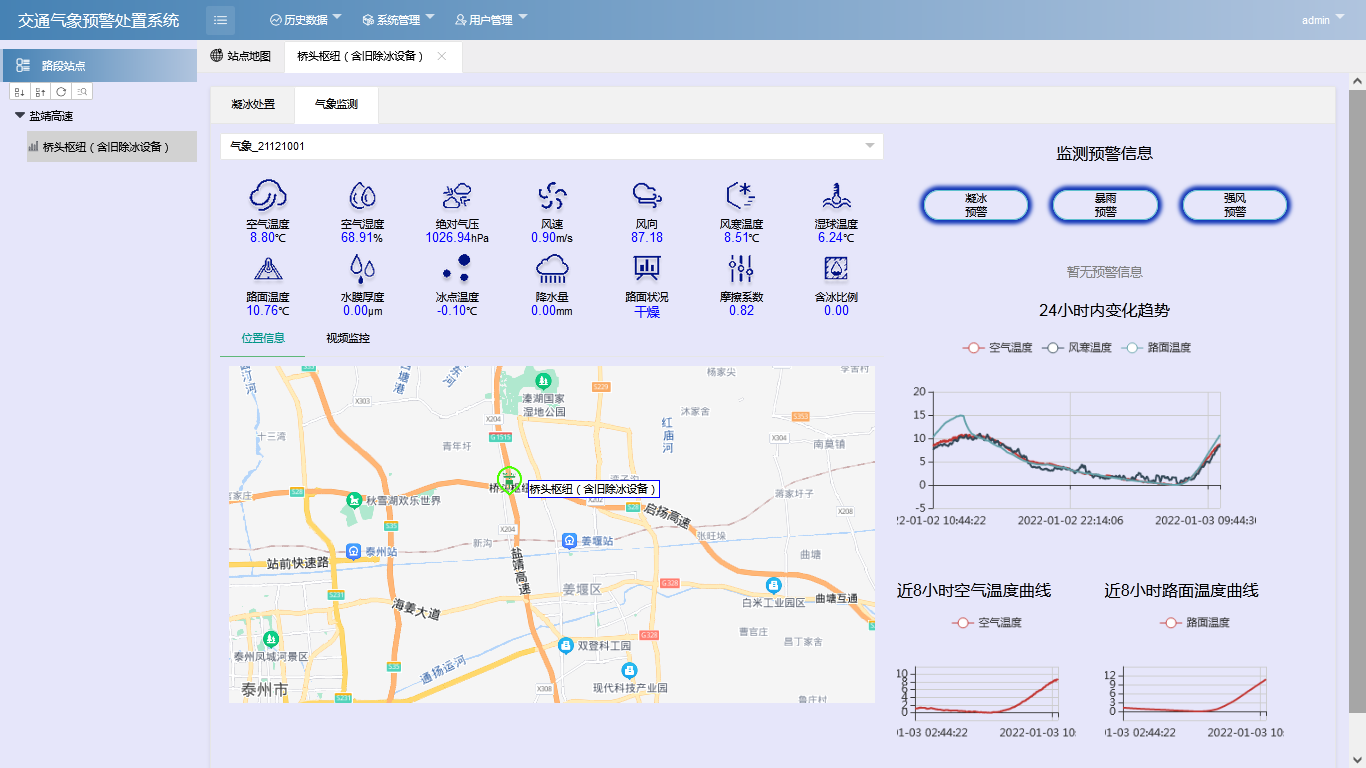This screenshot has width=1366, height=768.
Task: Click the 凝冰预警 warning button
Action: point(975,205)
